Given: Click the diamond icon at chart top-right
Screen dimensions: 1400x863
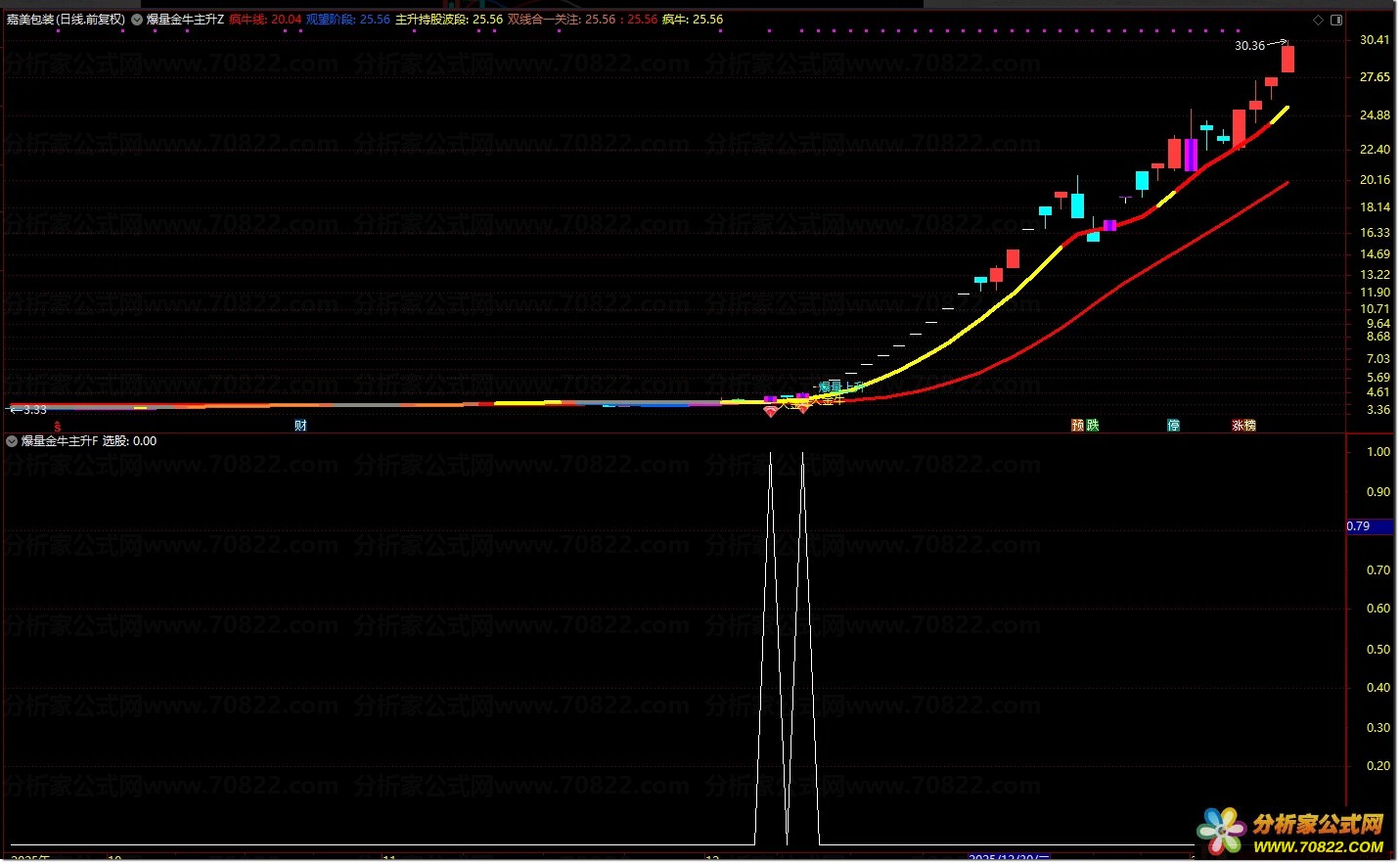Looking at the screenshot, I should coord(1319,20).
